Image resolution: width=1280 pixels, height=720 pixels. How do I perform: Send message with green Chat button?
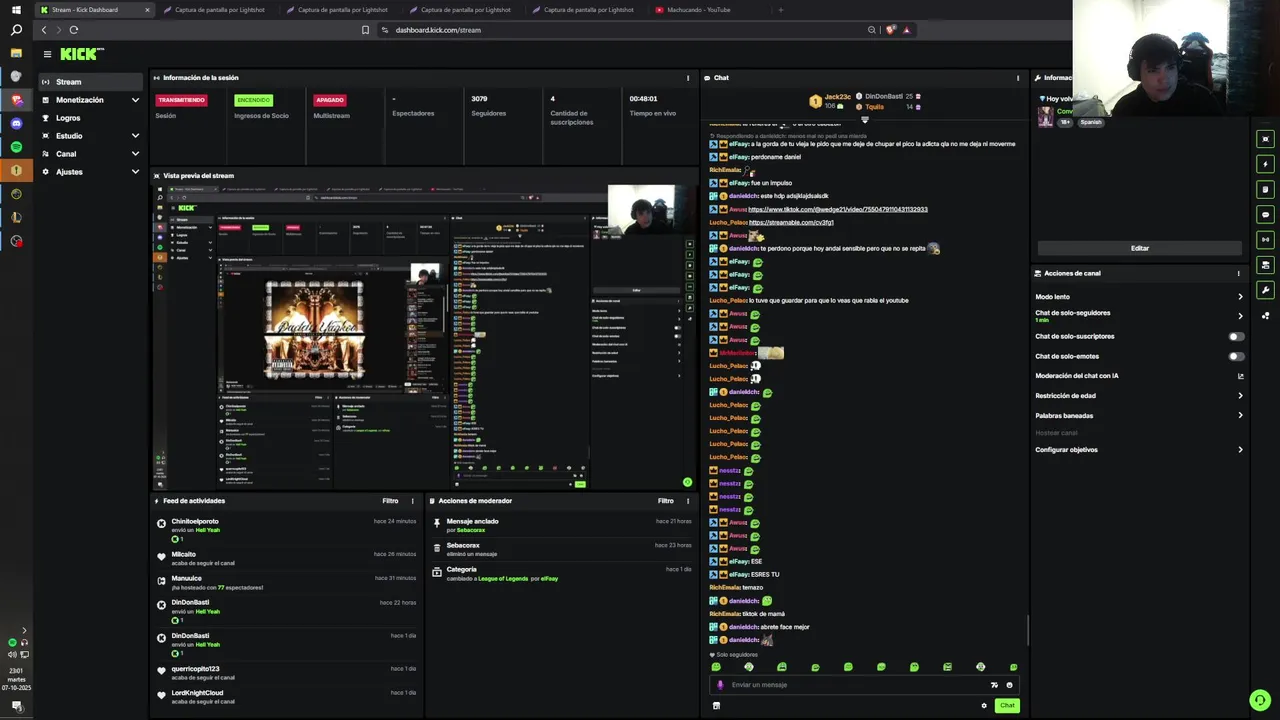coord(1007,705)
